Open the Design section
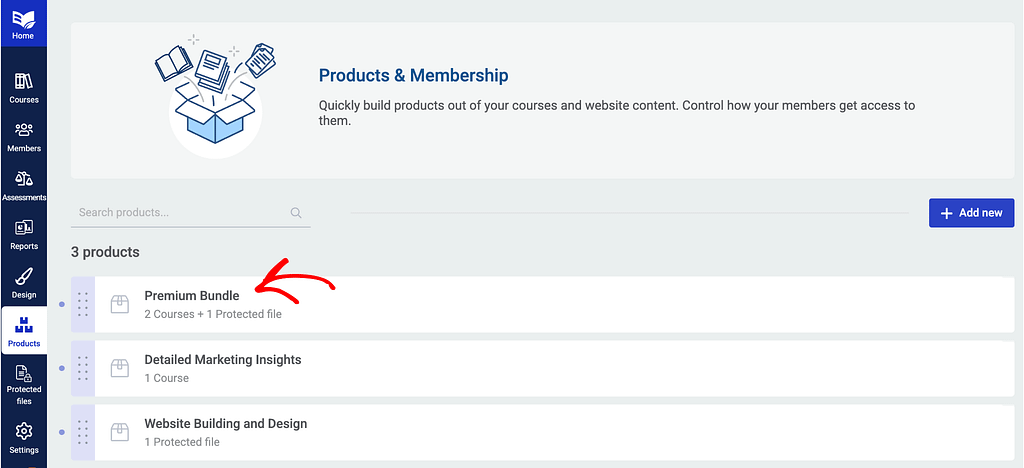The image size is (1024, 468). point(23,283)
